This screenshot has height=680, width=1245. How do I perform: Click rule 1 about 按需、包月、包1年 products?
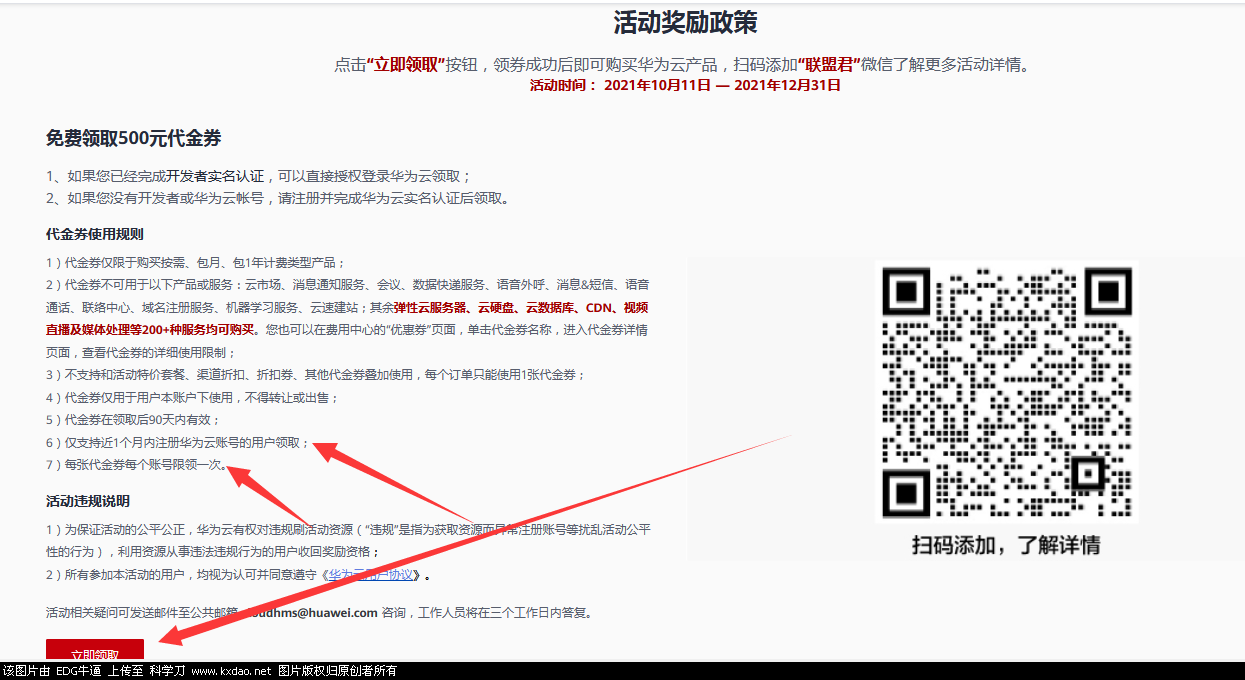(195, 263)
